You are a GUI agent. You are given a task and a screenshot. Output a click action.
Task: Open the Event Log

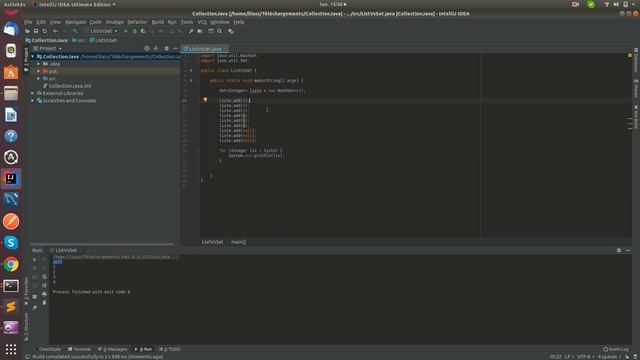[x=616, y=349]
